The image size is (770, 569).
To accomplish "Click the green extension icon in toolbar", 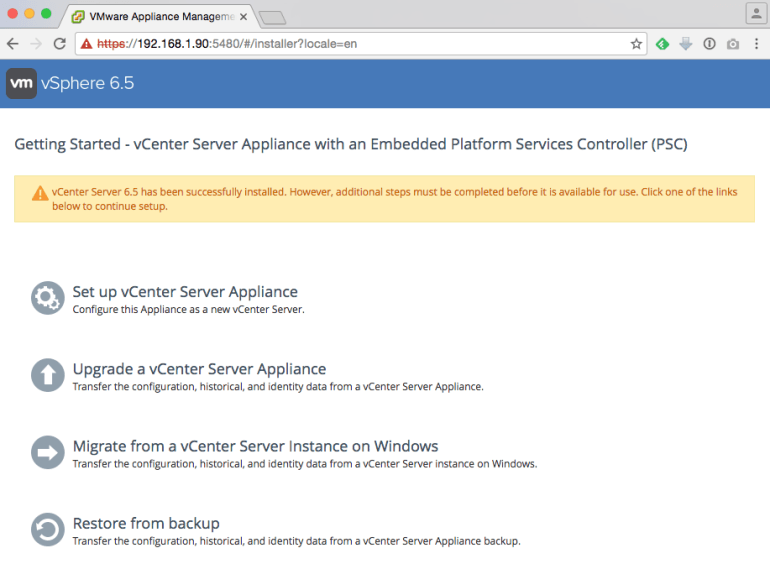I will [x=662, y=44].
